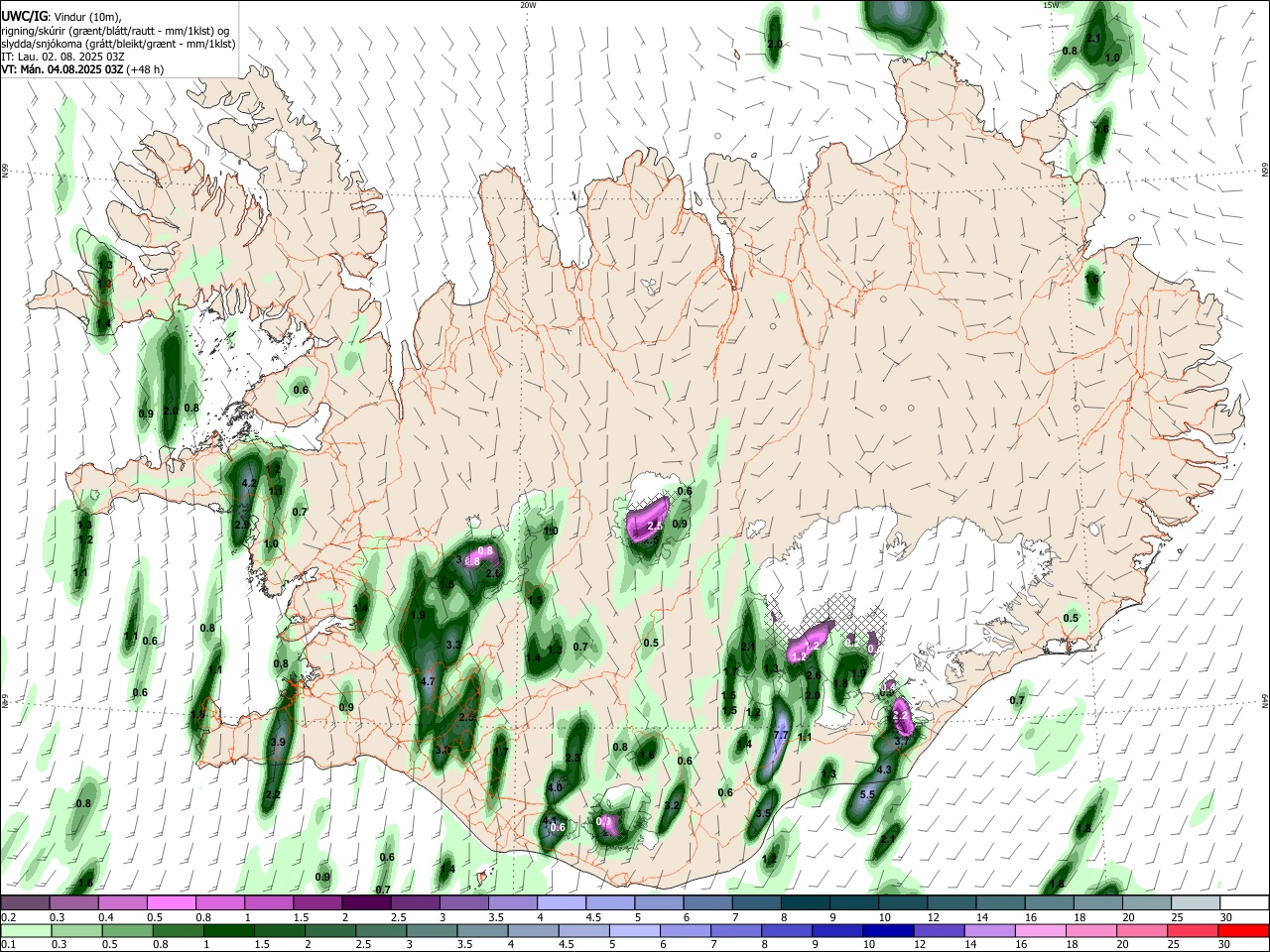Click the '15W' longitude label at top
1270x952 pixels.
1051,5
